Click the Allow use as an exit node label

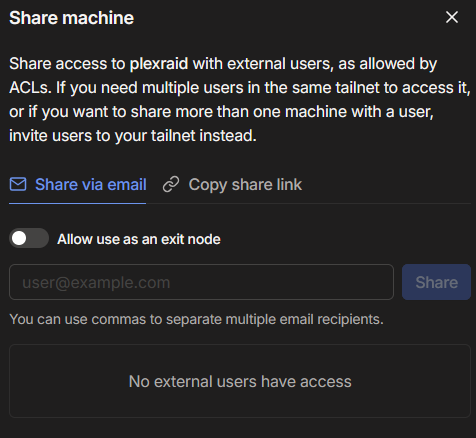(x=139, y=239)
